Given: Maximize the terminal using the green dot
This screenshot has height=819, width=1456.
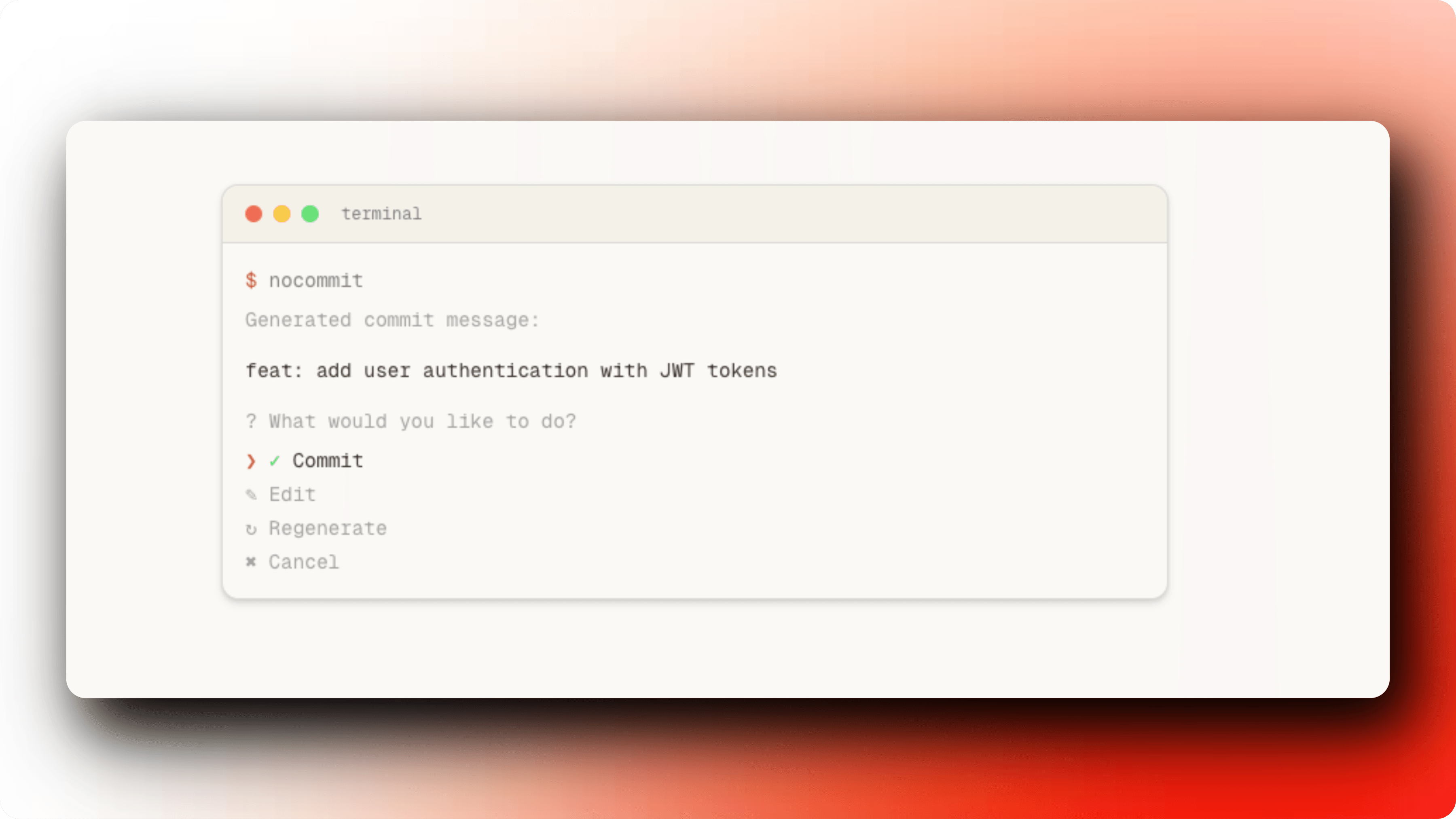Looking at the screenshot, I should [x=310, y=214].
